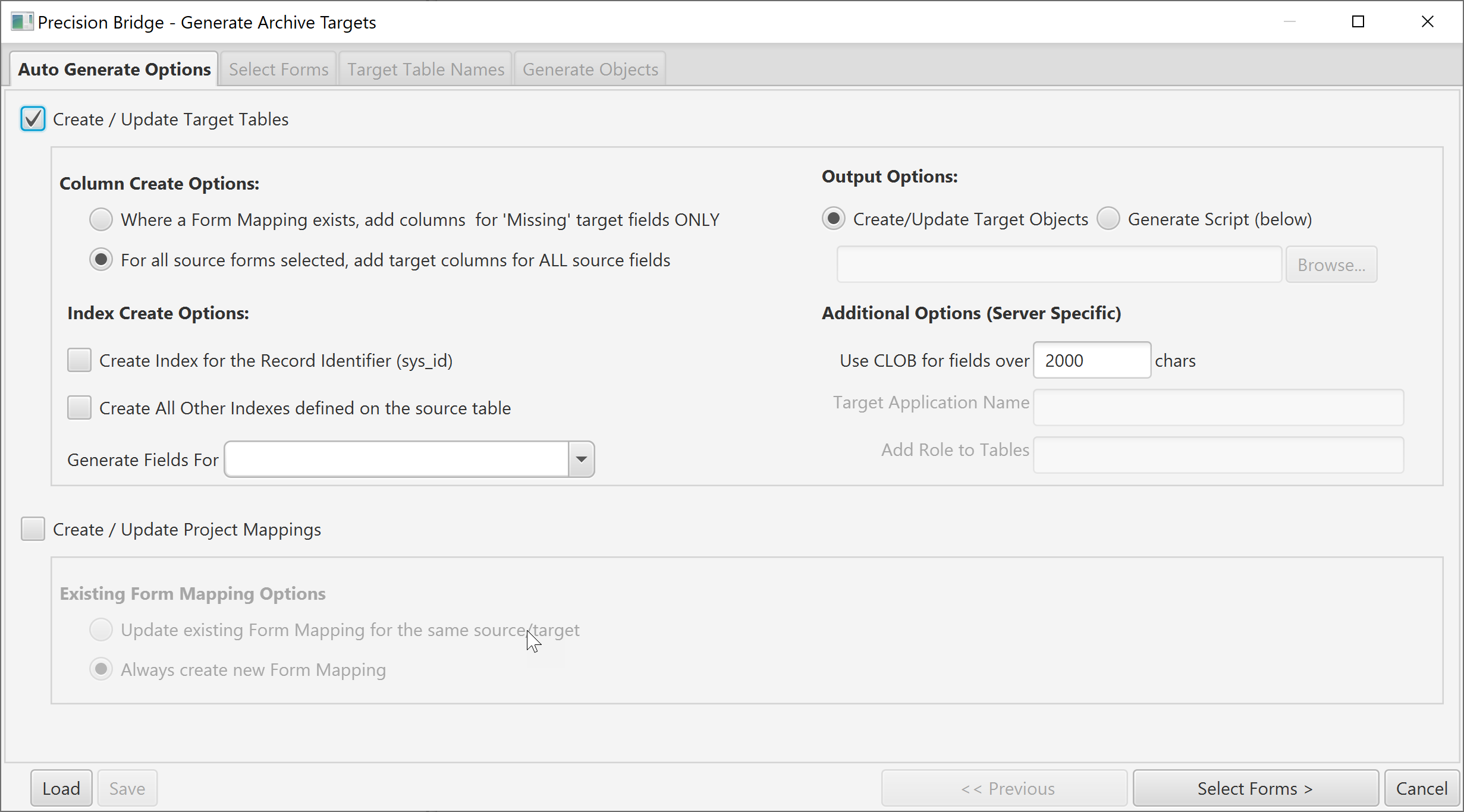Image resolution: width=1464 pixels, height=812 pixels.
Task: Enable Create Index for the Record Identifier
Action: [79, 360]
